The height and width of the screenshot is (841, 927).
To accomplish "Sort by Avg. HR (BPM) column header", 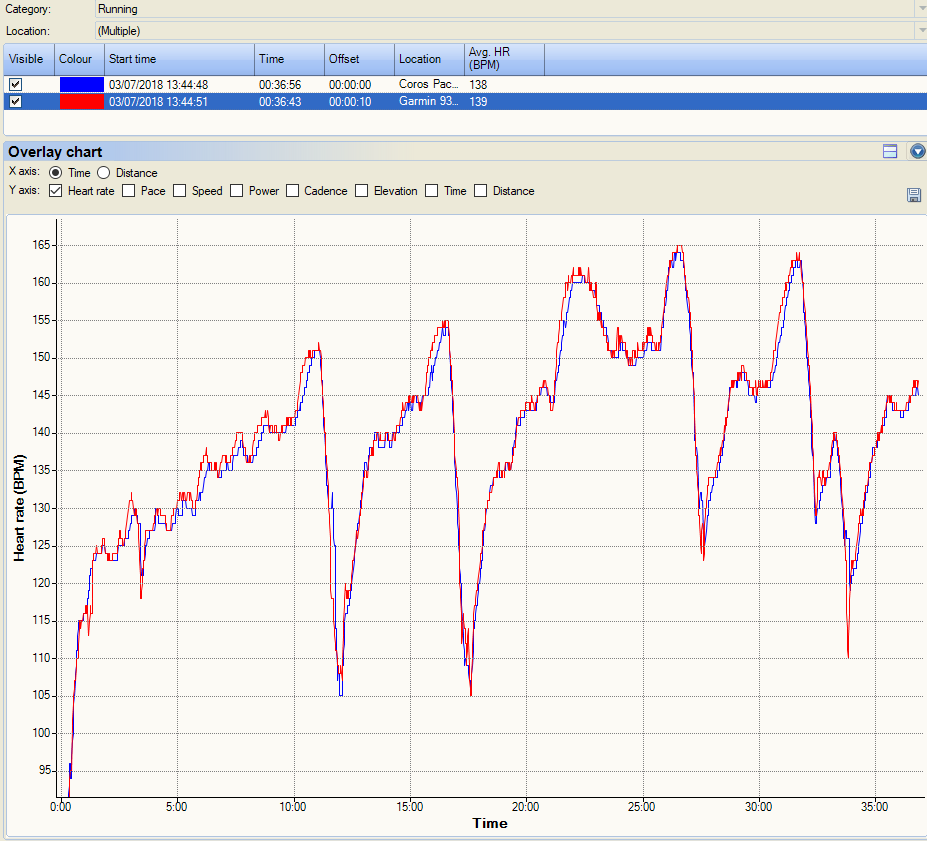I will 504,59.
